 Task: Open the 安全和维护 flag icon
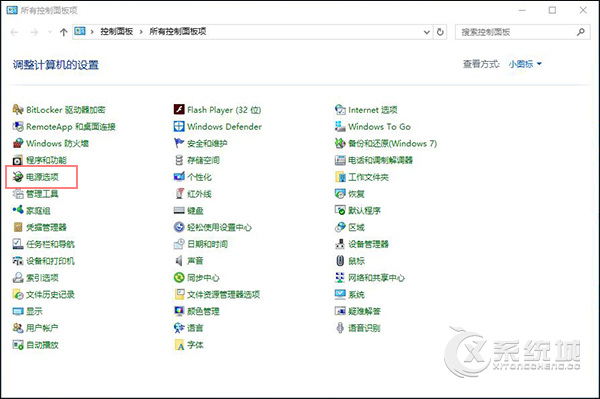[179, 143]
